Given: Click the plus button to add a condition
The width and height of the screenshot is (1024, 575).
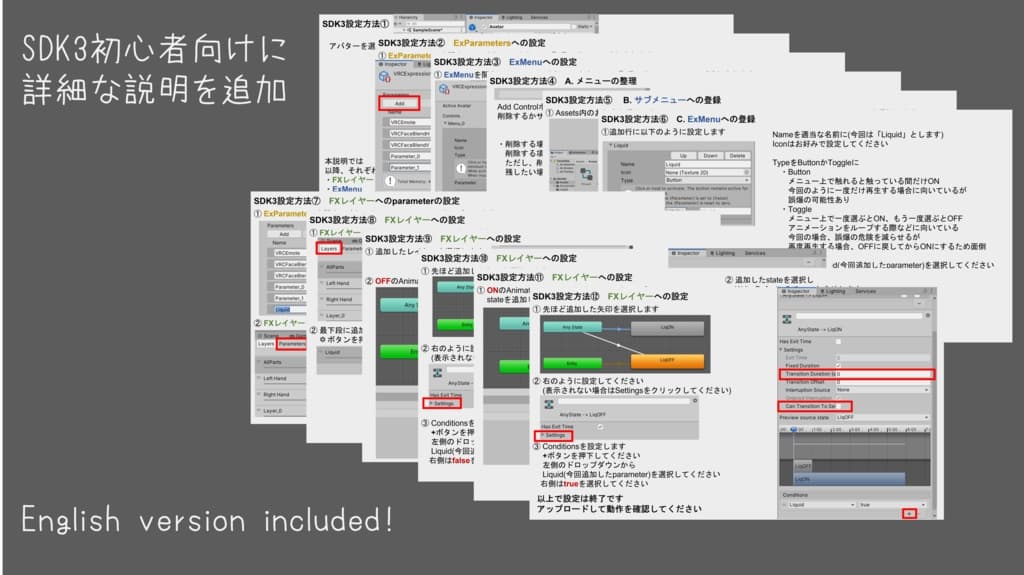Looking at the screenshot, I should 909,514.
